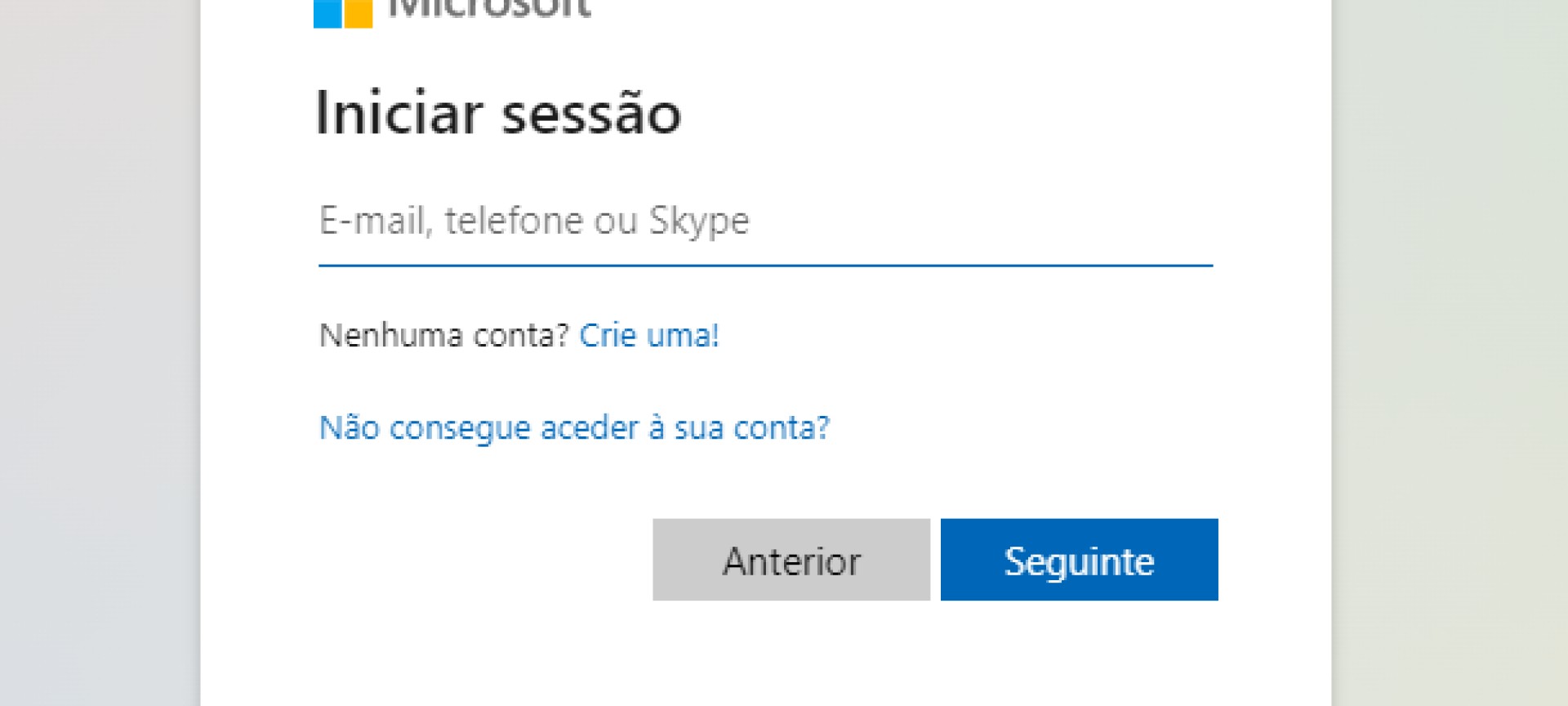This screenshot has height=706, width=1568.
Task: Focus the E-mail, telefone ou Skype field
Action: click(765, 221)
